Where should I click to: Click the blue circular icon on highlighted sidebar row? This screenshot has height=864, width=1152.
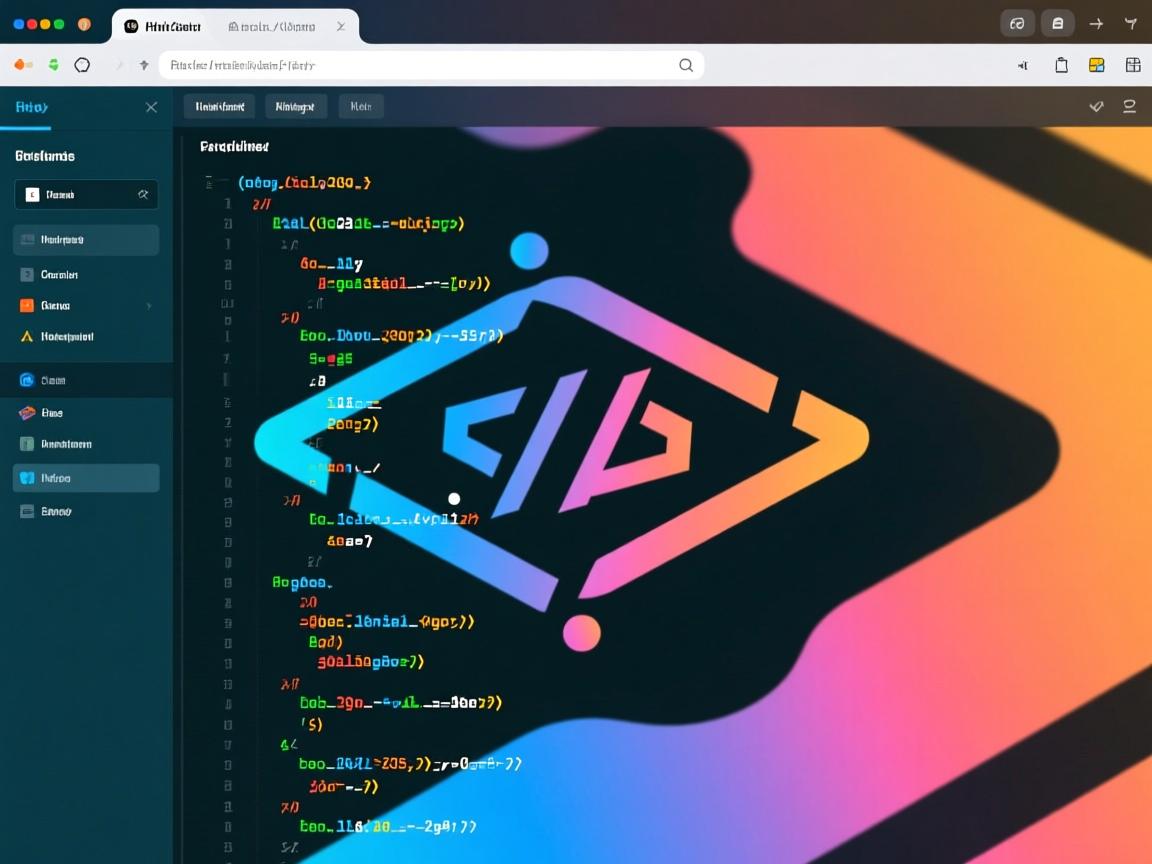pos(27,380)
